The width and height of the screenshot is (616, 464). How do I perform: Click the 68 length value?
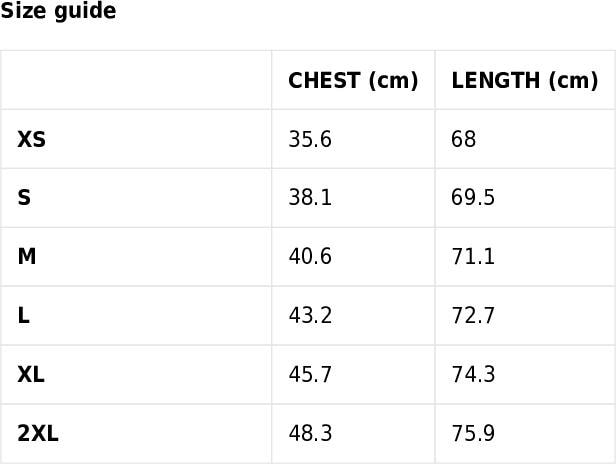(464, 139)
